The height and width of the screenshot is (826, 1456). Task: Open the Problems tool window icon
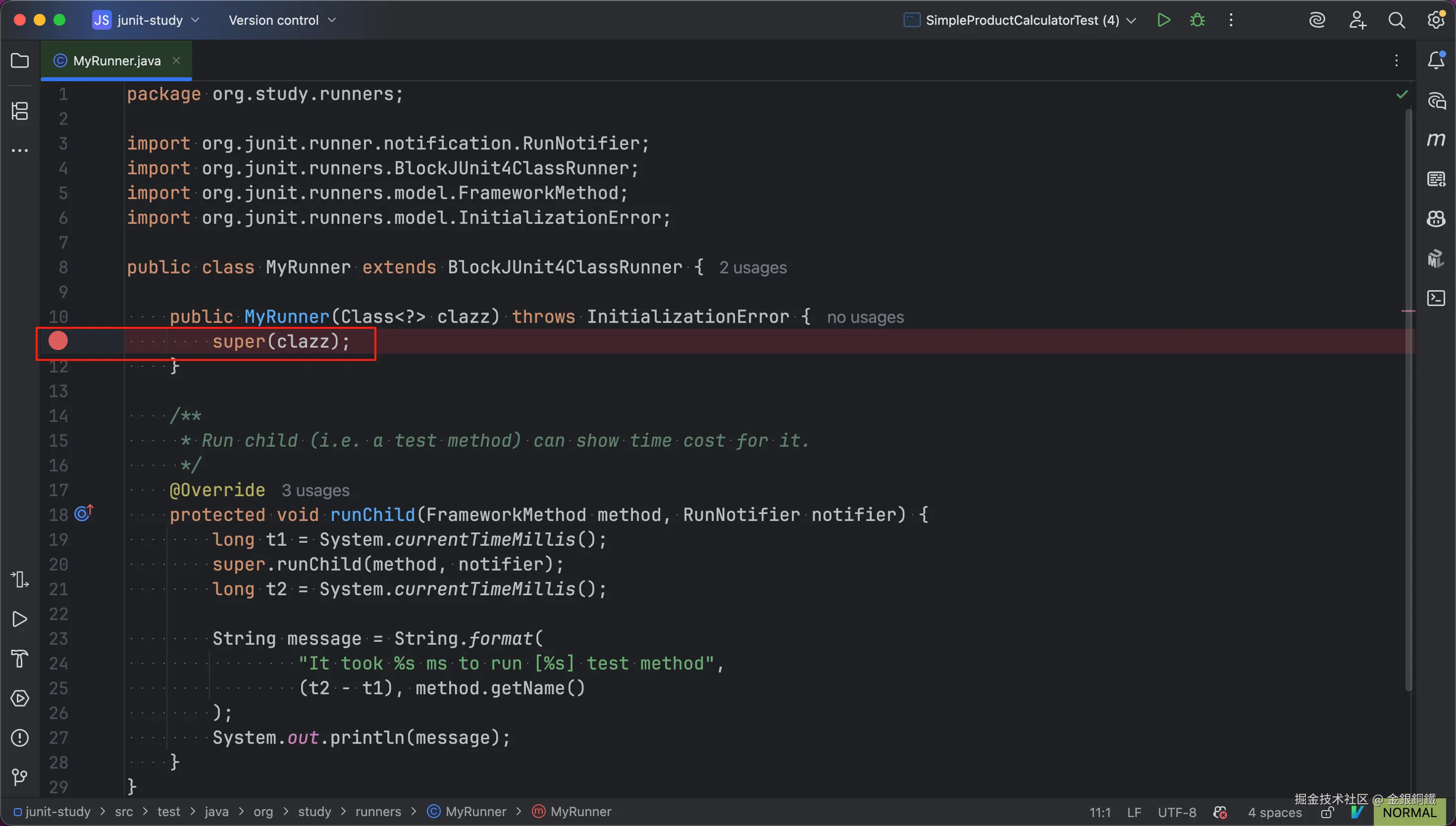(20, 737)
